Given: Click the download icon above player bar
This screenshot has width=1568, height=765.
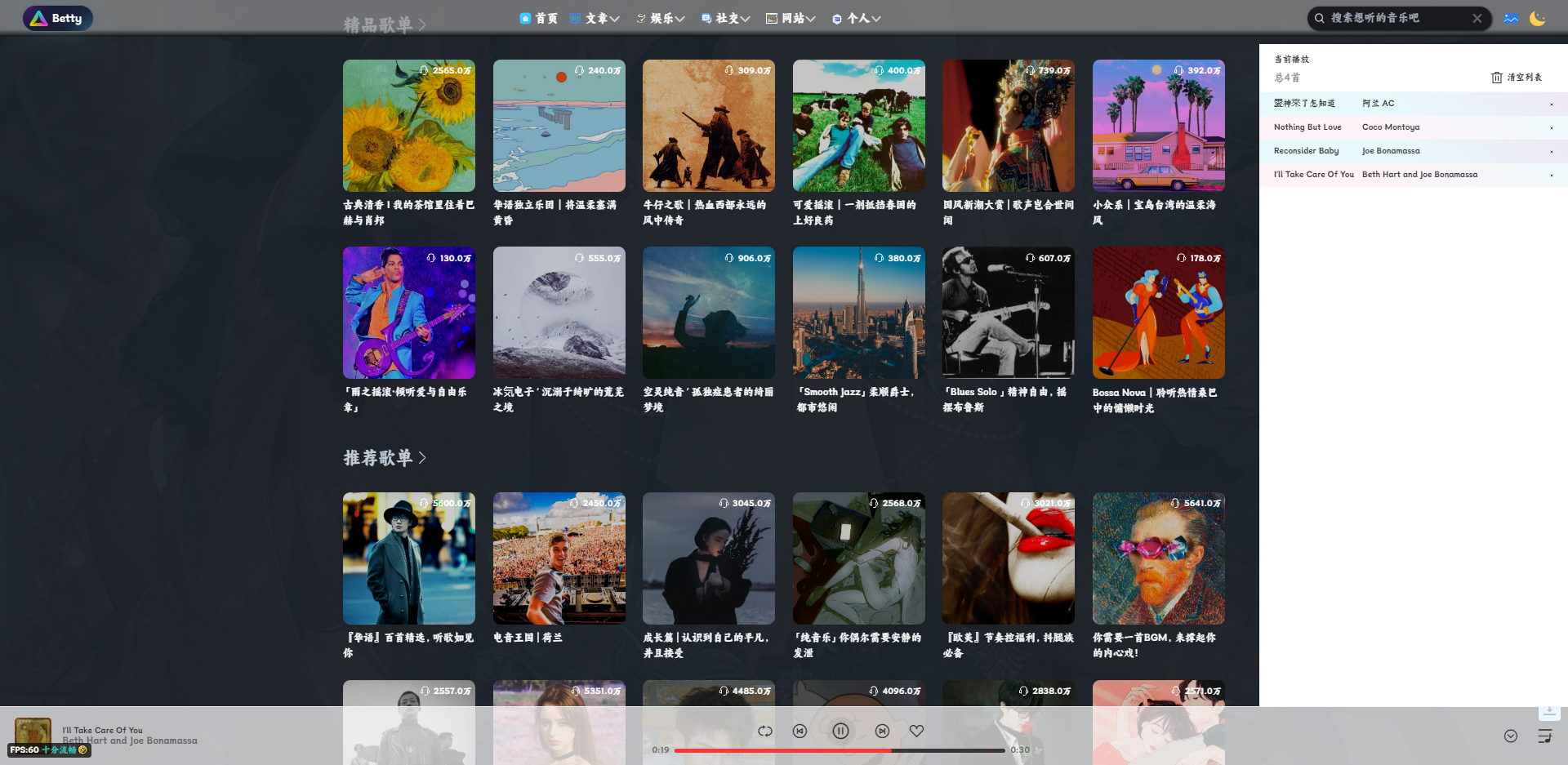Looking at the screenshot, I should (1549, 712).
